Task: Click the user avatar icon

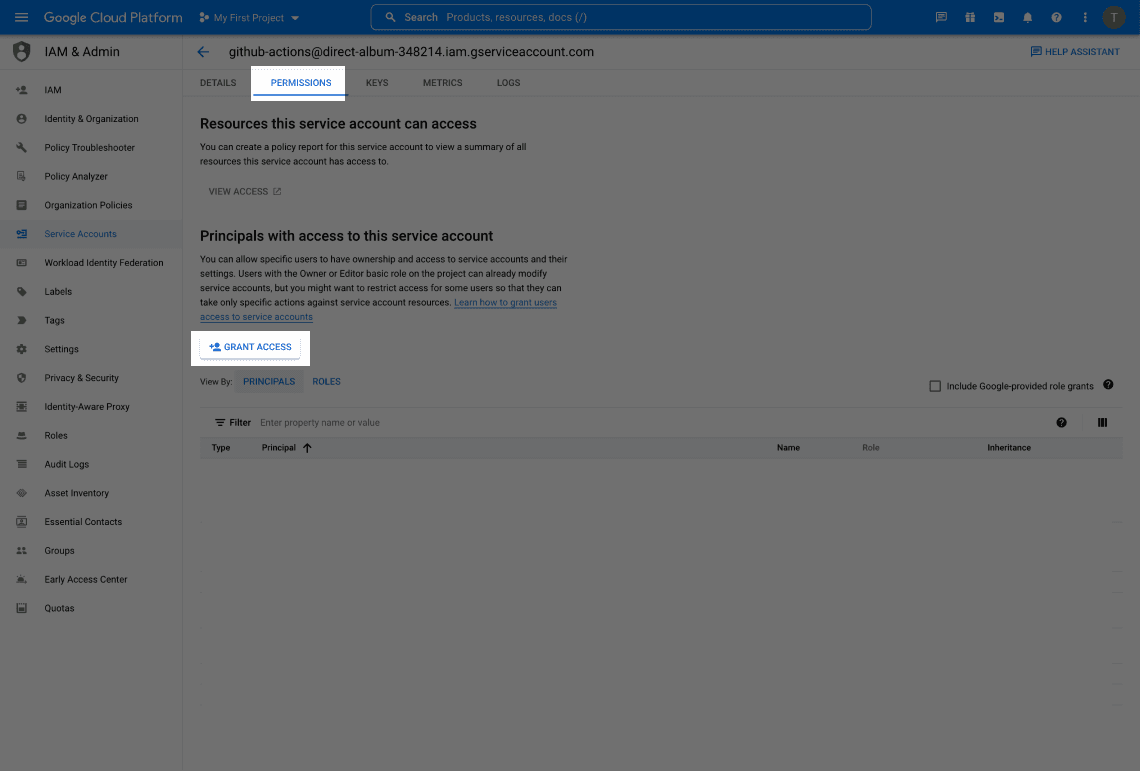Action: (1114, 17)
